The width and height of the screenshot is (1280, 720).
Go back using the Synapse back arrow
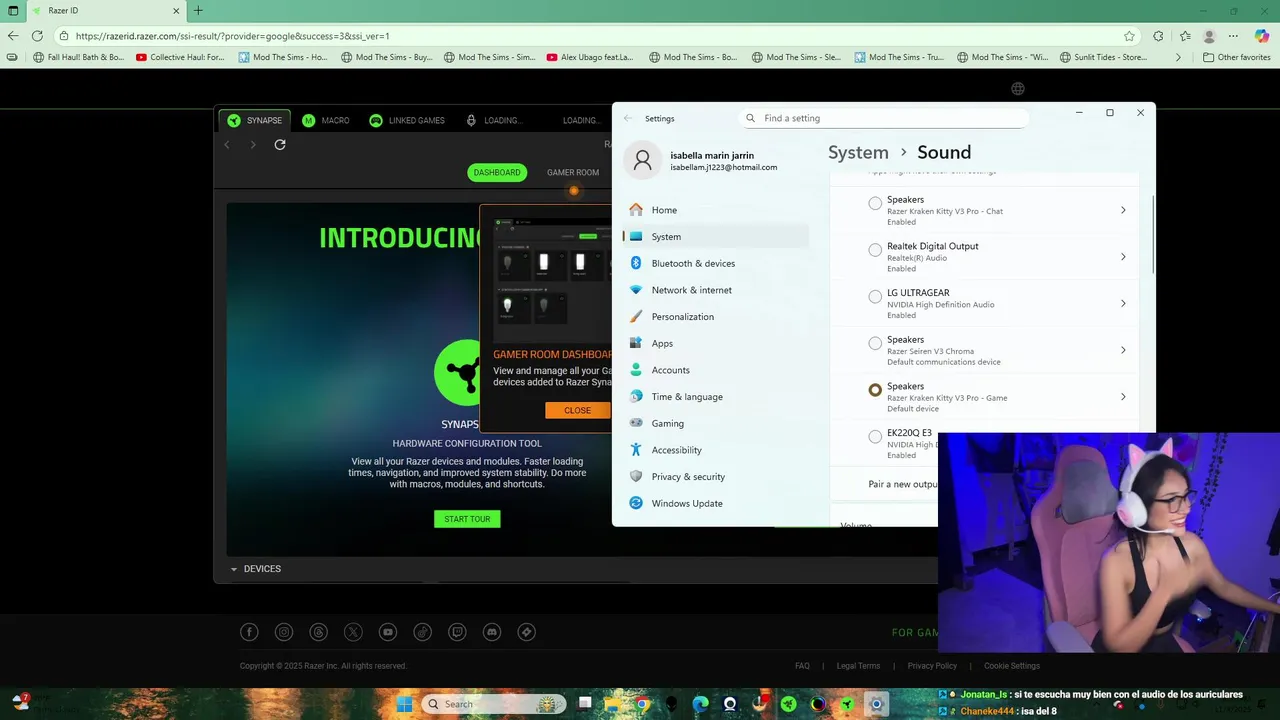click(227, 145)
